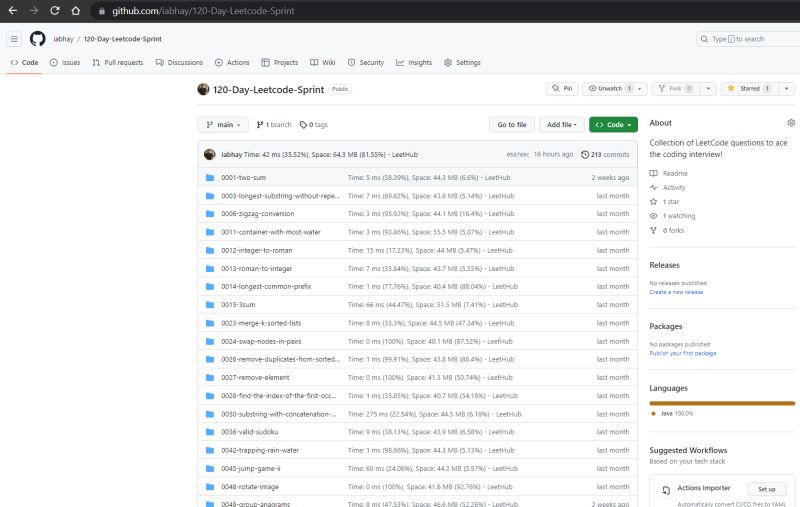
Task: View site info via address bar lock icon
Action: [x=102, y=11]
